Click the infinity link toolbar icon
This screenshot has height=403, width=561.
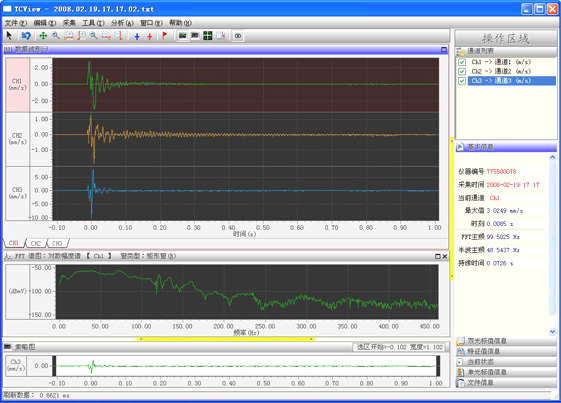pyautogui.click(x=238, y=36)
